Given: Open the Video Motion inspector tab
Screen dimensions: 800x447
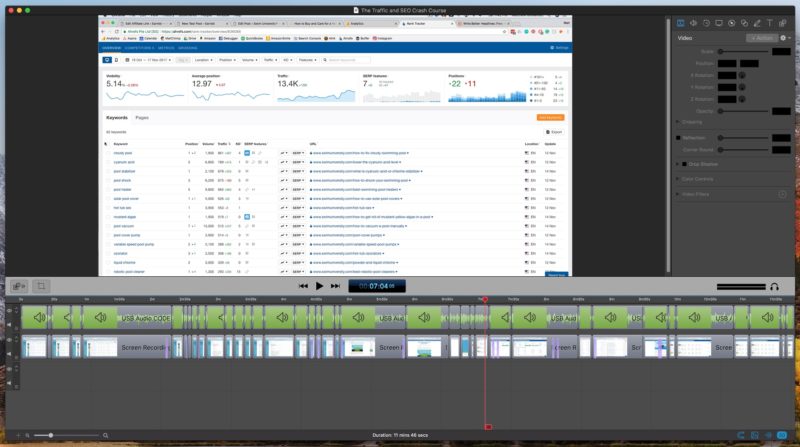Looking at the screenshot, I should 706,23.
